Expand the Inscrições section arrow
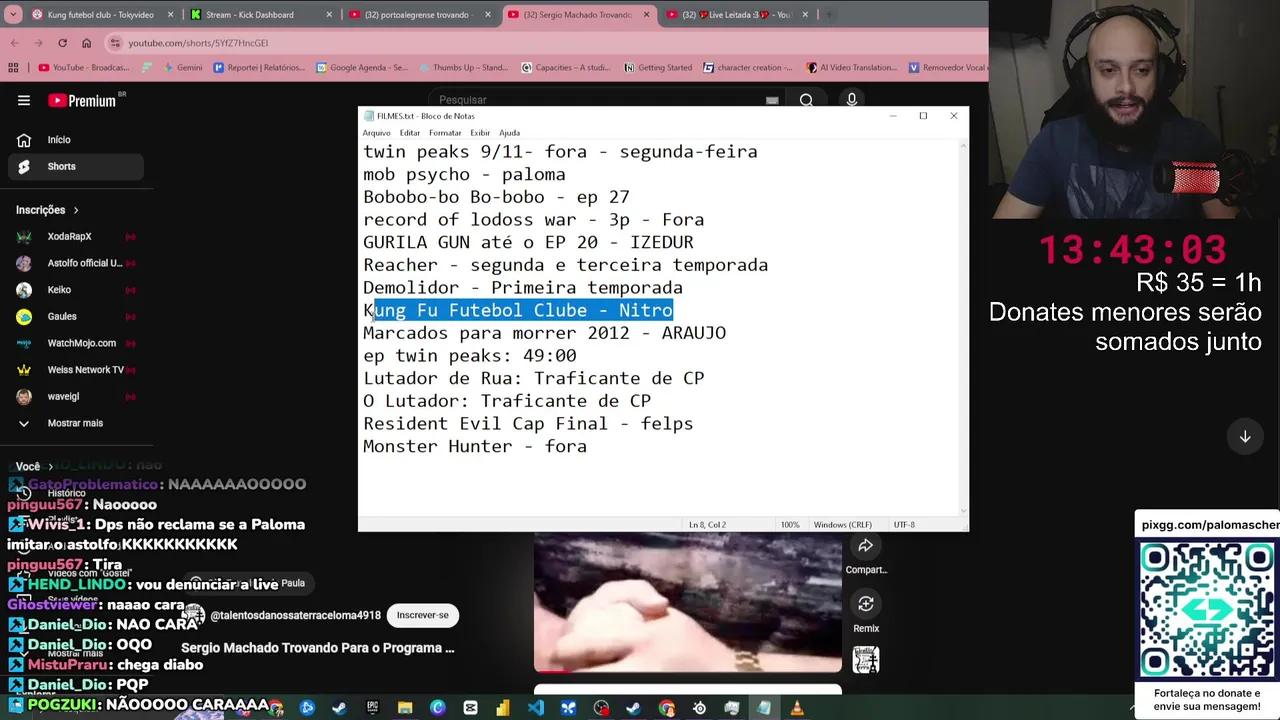This screenshot has width=1280, height=720. (75, 210)
